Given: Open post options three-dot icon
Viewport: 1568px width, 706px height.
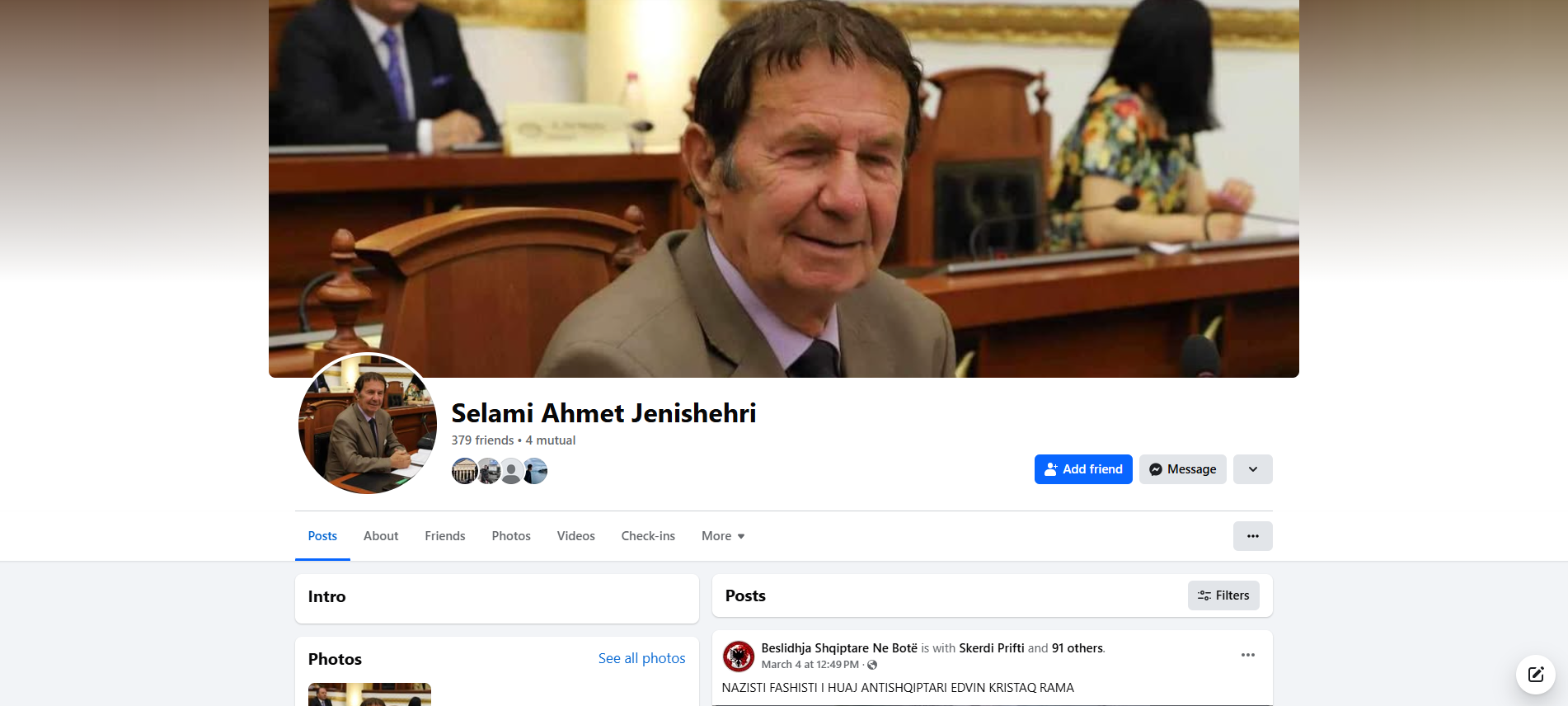Looking at the screenshot, I should [1248, 655].
